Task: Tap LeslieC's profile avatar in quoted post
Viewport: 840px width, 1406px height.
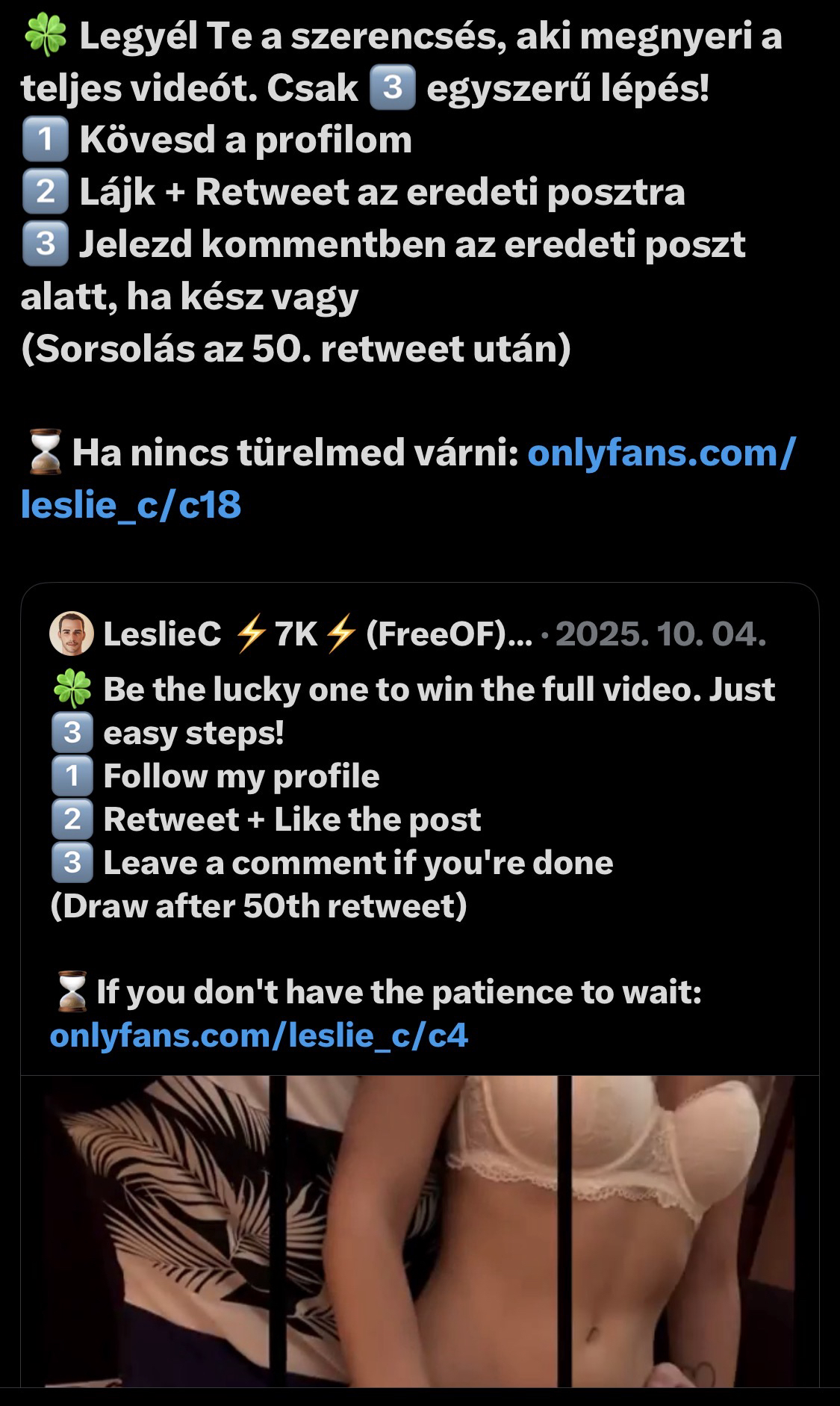Action: (x=72, y=634)
